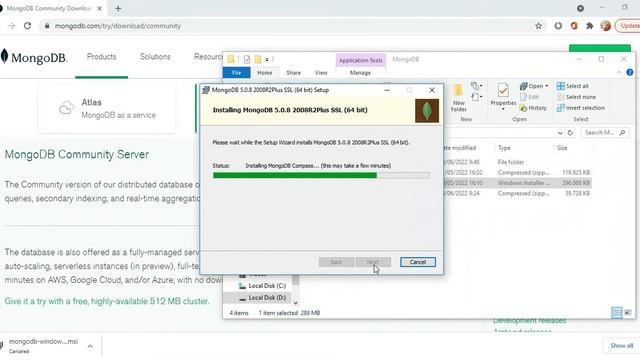640x360 pixels.
Task: Click the Explorer help question mark icon
Action: tap(630, 72)
